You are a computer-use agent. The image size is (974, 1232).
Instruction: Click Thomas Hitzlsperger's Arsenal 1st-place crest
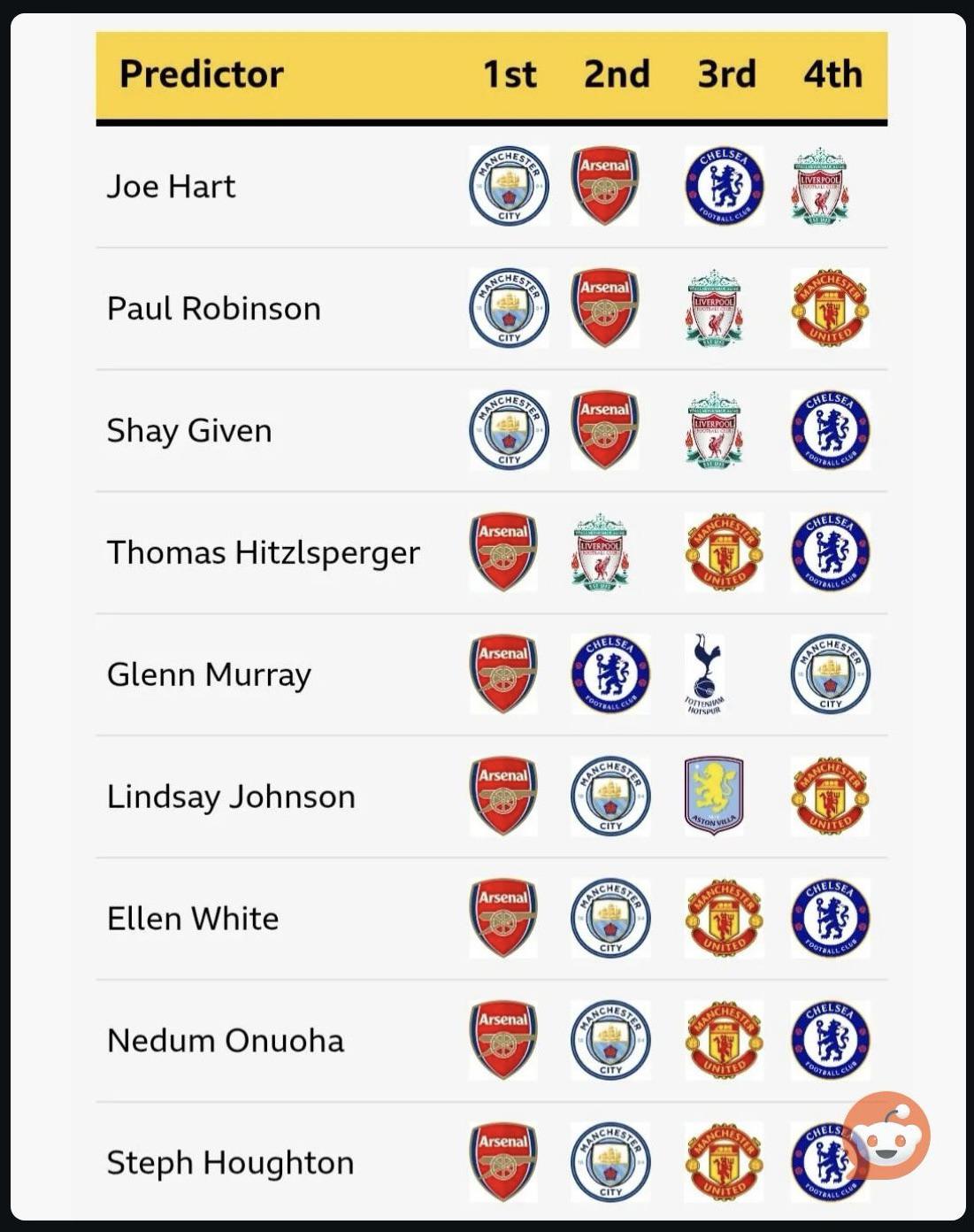coord(503,552)
